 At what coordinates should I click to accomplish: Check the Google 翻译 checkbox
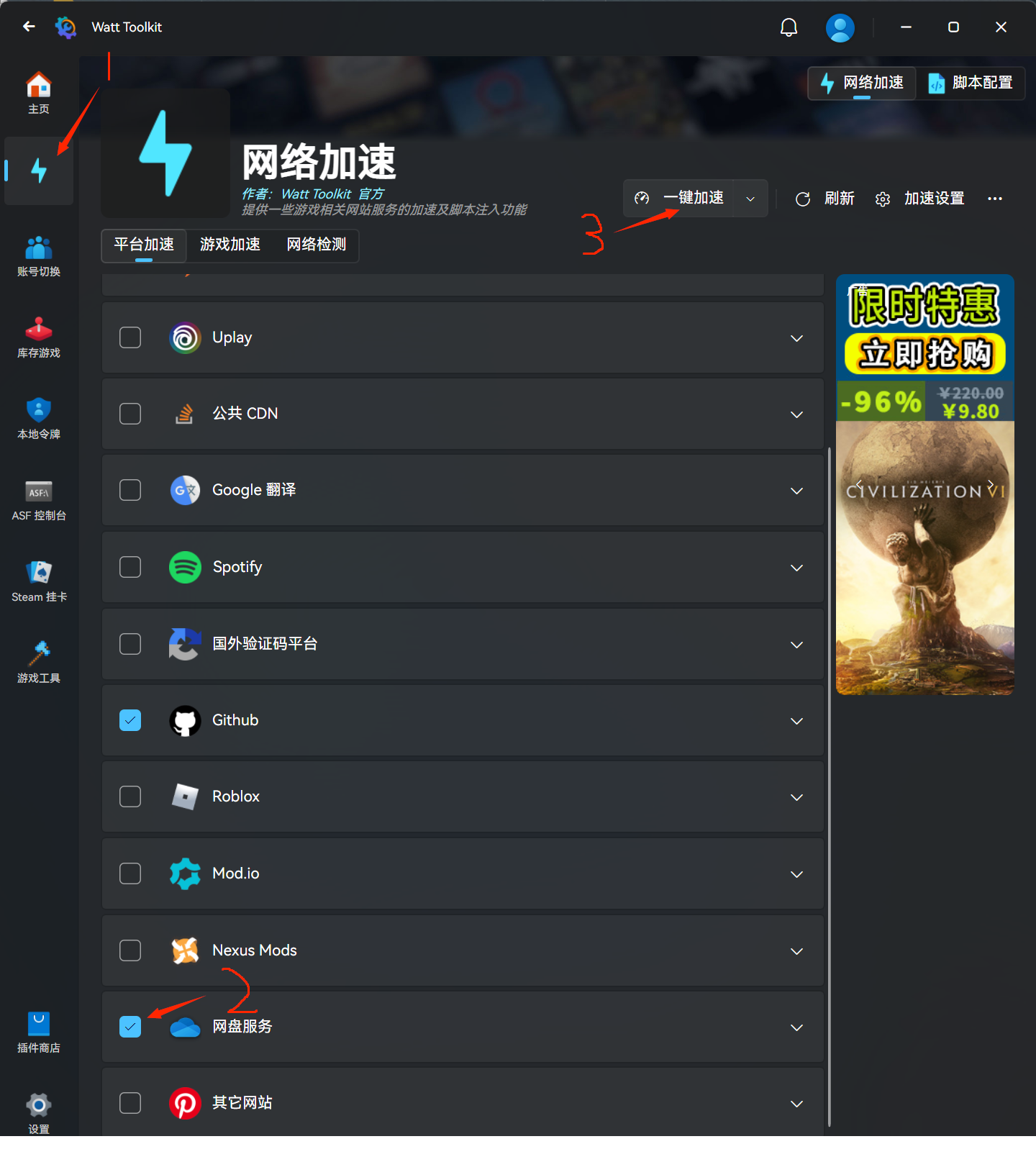point(130,490)
